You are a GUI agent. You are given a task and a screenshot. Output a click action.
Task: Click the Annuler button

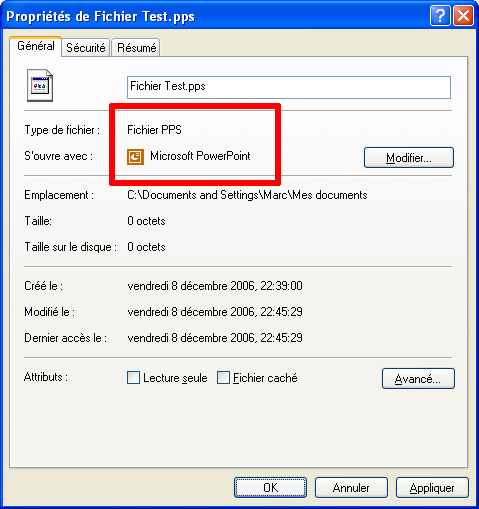click(x=351, y=488)
